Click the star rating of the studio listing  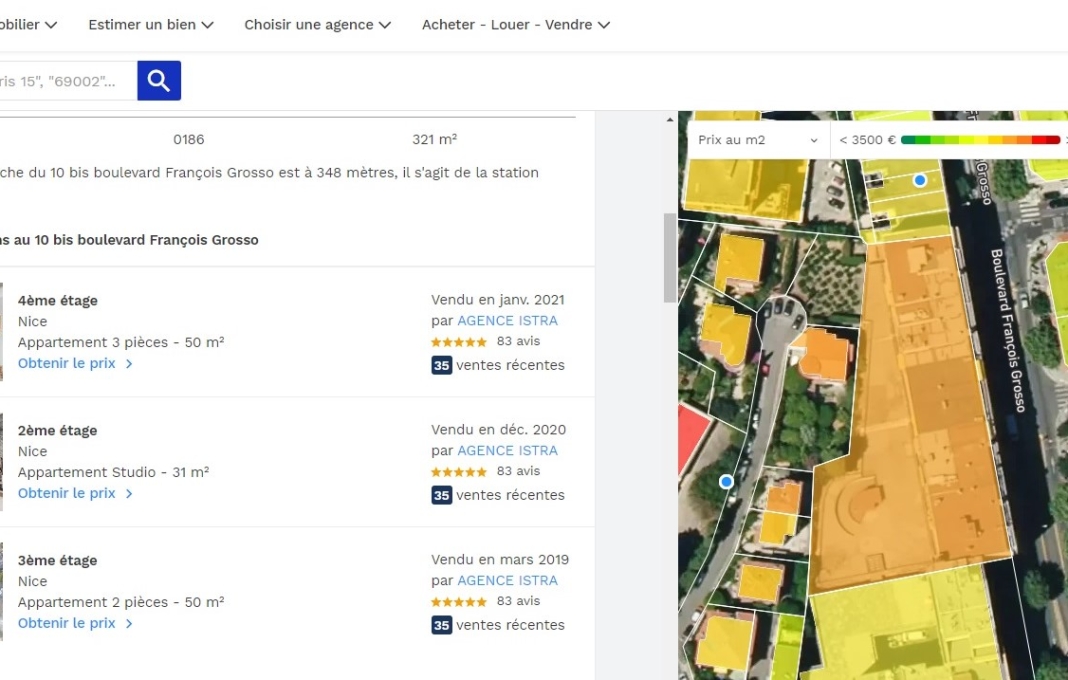click(x=458, y=471)
